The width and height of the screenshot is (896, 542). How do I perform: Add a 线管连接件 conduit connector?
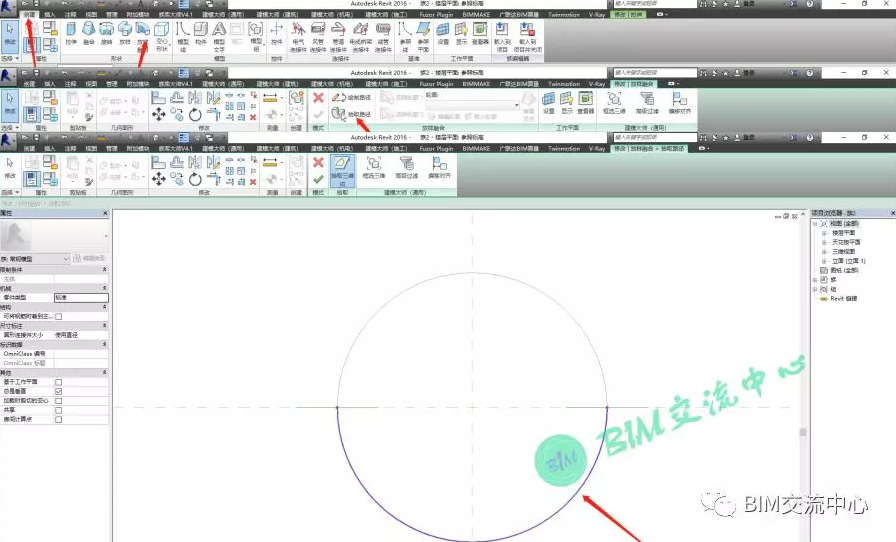tap(383, 37)
